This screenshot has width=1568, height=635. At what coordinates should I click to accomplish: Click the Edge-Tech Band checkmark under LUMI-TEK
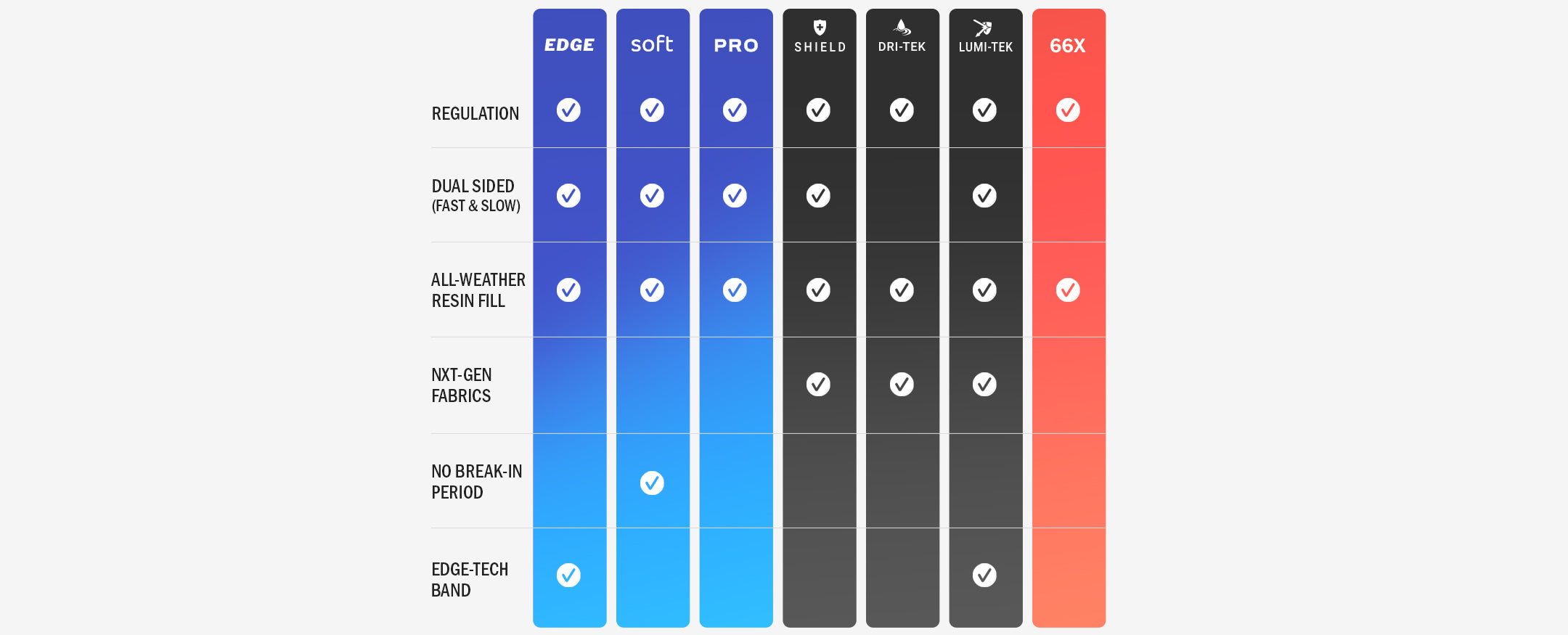(x=984, y=575)
